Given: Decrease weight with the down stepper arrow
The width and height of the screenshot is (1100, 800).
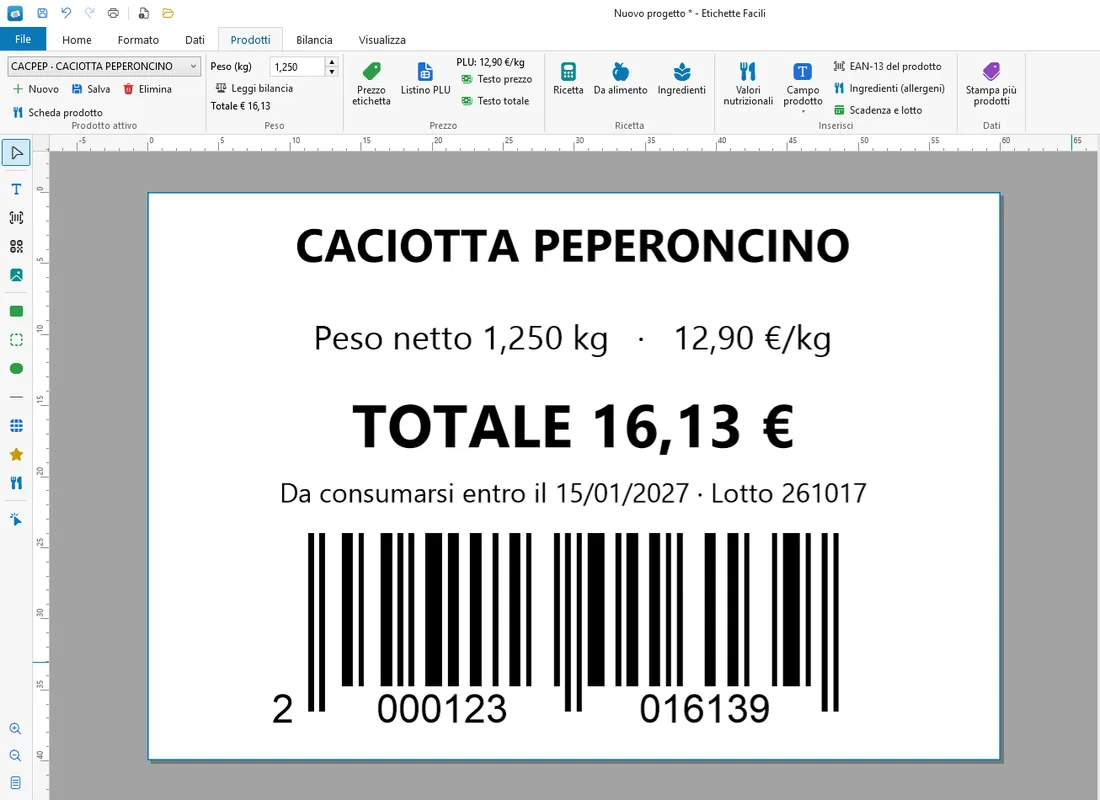Looking at the screenshot, I should 332,72.
